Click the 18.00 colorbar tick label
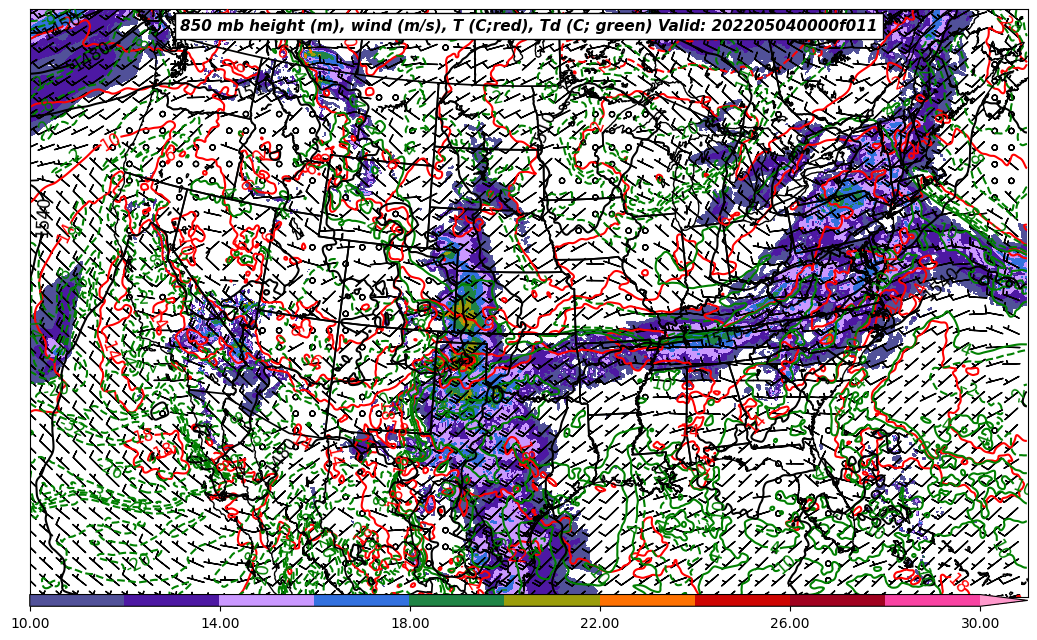 (x=410, y=623)
